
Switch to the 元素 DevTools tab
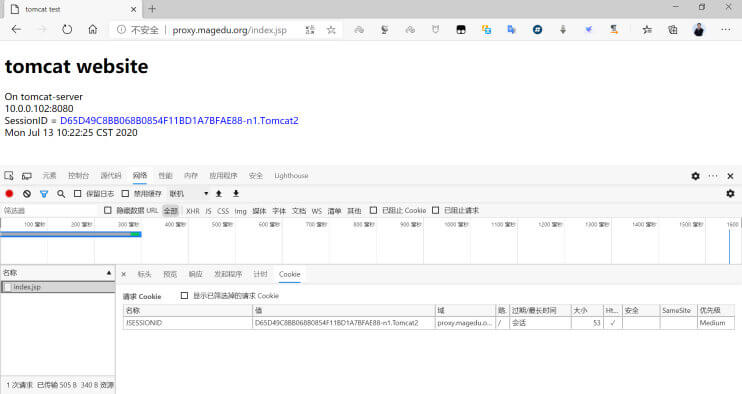pos(49,175)
